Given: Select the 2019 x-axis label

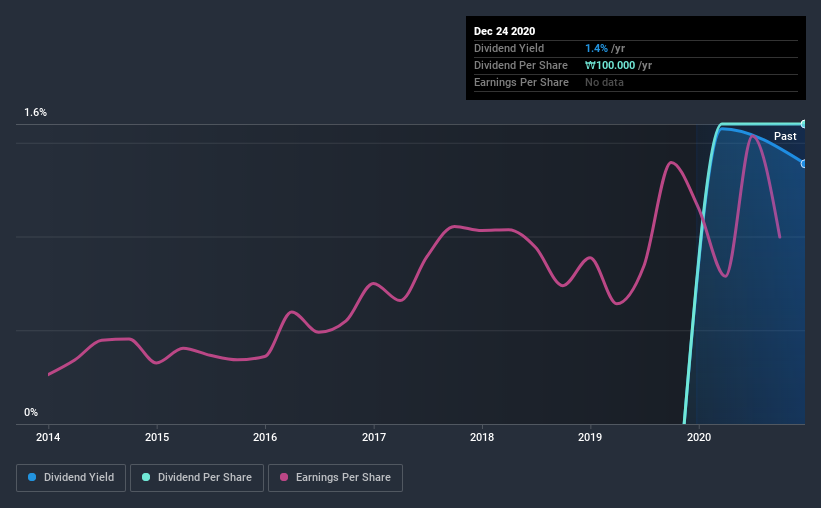Looking at the screenshot, I should (590, 437).
